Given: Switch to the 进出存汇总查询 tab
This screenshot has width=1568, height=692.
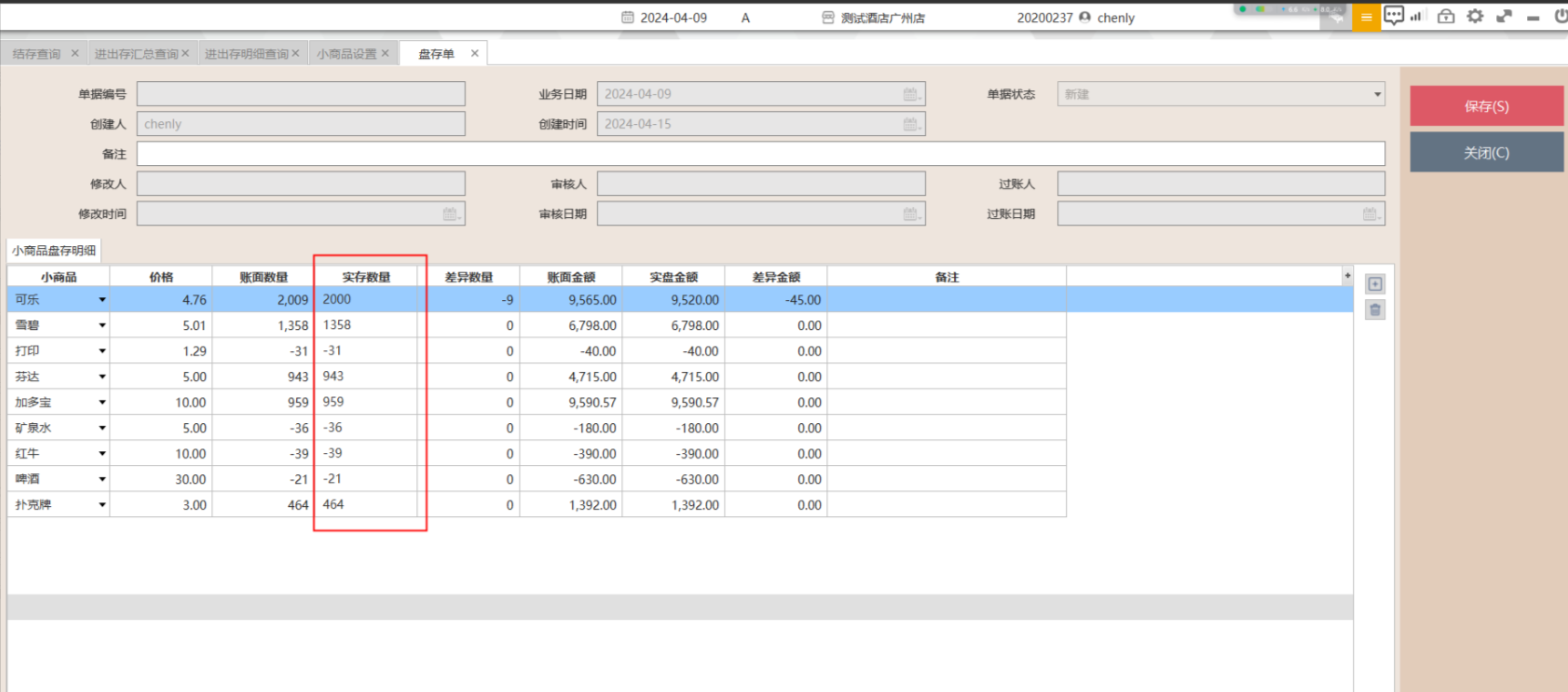Looking at the screenshot, I should coord(136,55).
